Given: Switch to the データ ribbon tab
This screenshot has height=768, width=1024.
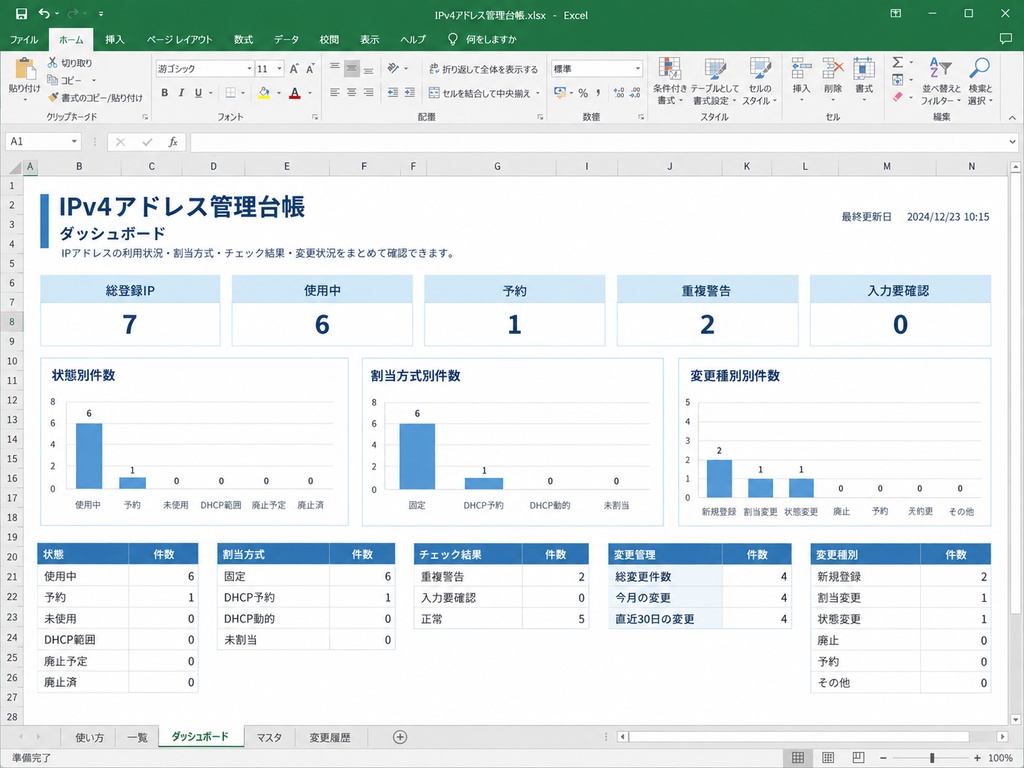Looking at the screenshot, I should coord(286,39).
